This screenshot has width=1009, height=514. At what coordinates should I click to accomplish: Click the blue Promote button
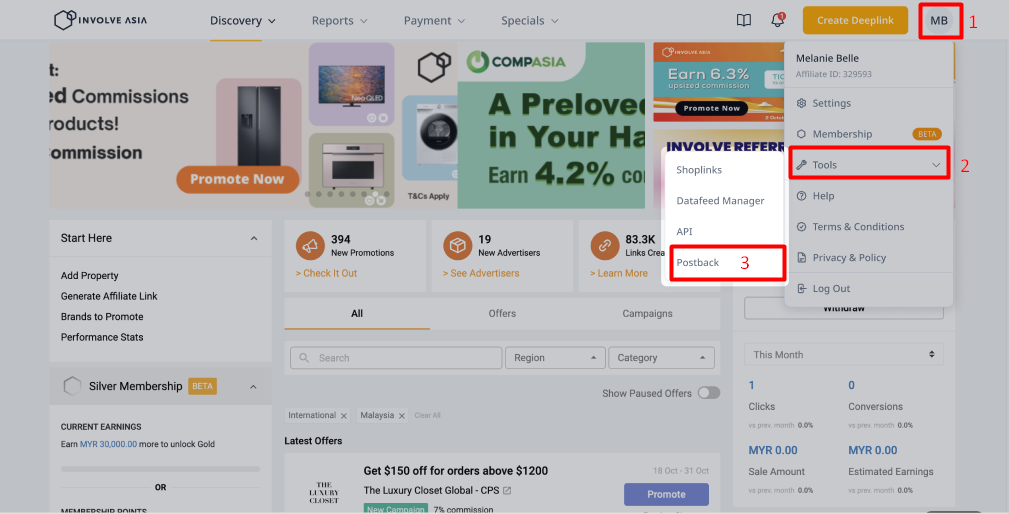coord(666,494)
